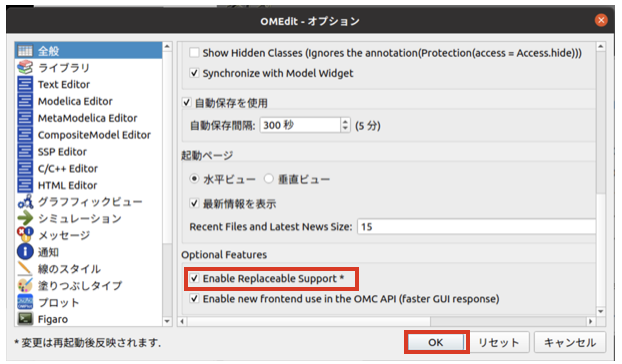
Task: Select the 垂直ビュー radio button
Action: [x=269, y=179]
